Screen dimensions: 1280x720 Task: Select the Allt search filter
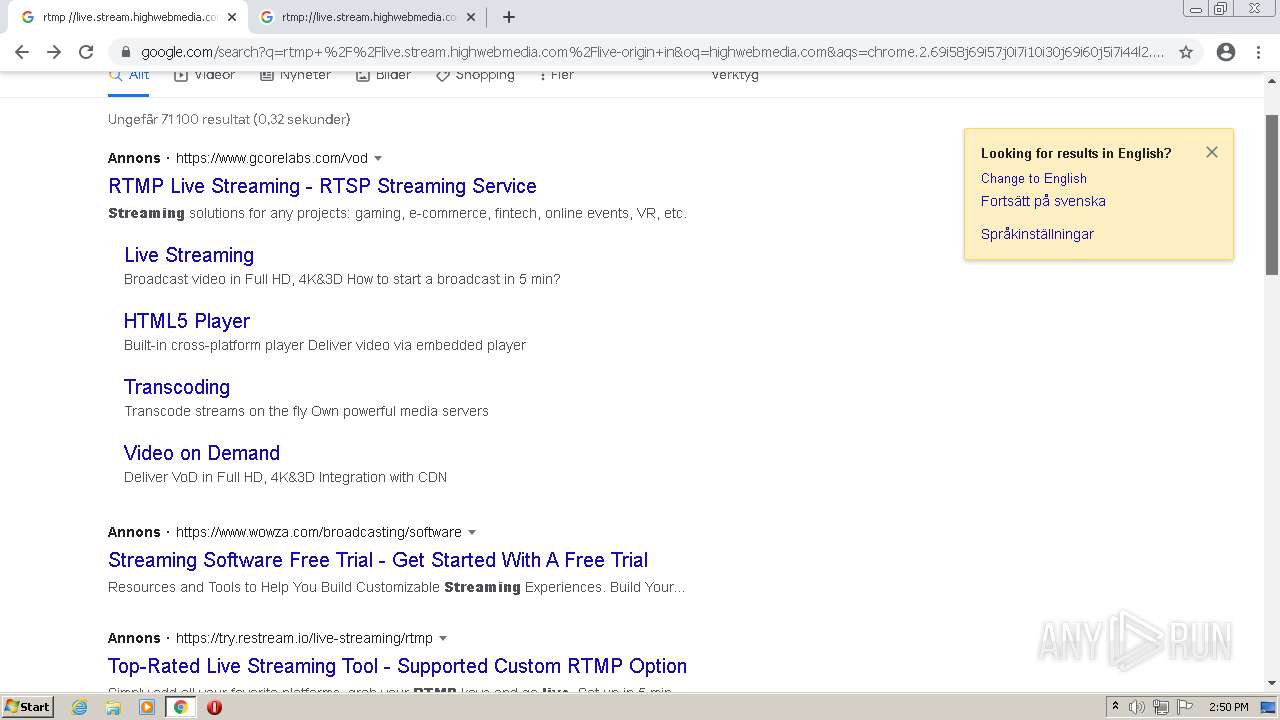pos(128,77)
